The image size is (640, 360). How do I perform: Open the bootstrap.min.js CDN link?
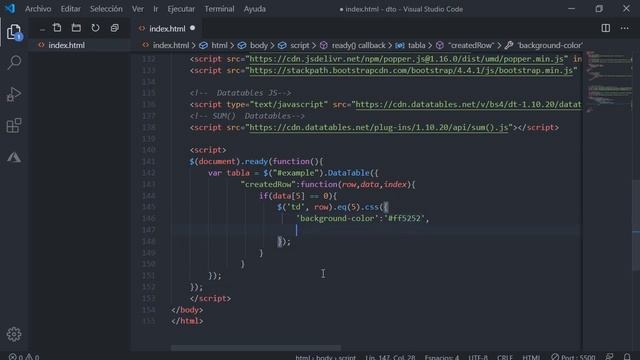pos(411,71)
